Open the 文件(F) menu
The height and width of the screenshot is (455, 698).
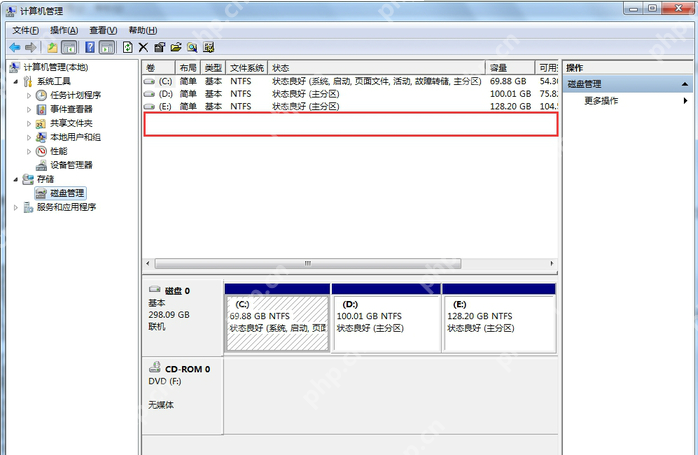[x=25, y=30]
